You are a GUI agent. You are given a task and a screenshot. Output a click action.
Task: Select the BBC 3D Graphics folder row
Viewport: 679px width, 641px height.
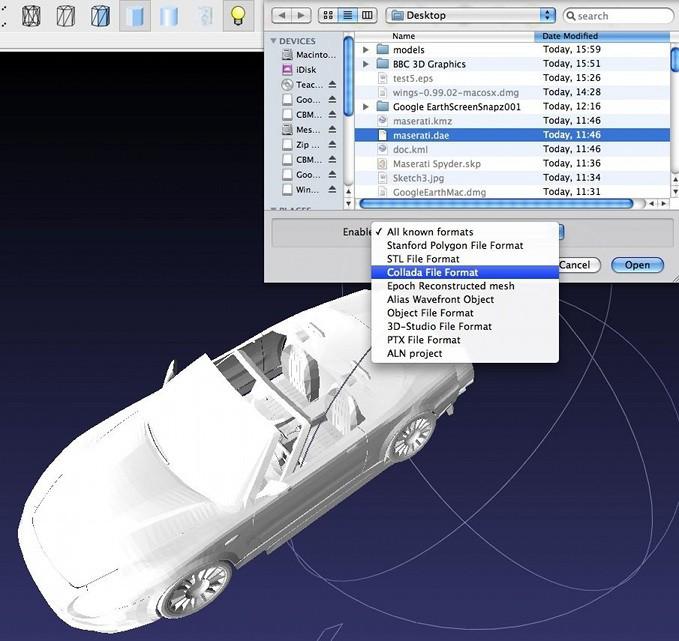(x=512, y=64)
